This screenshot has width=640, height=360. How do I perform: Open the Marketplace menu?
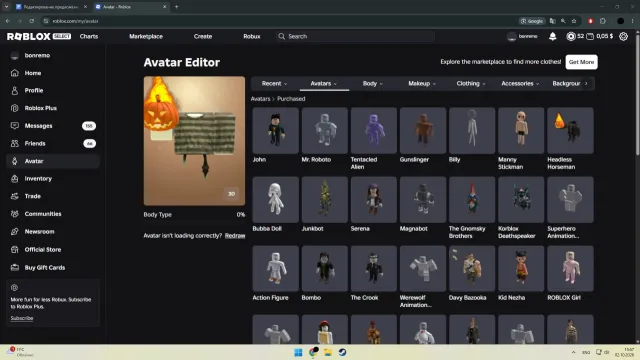click(x=146, y=36)
